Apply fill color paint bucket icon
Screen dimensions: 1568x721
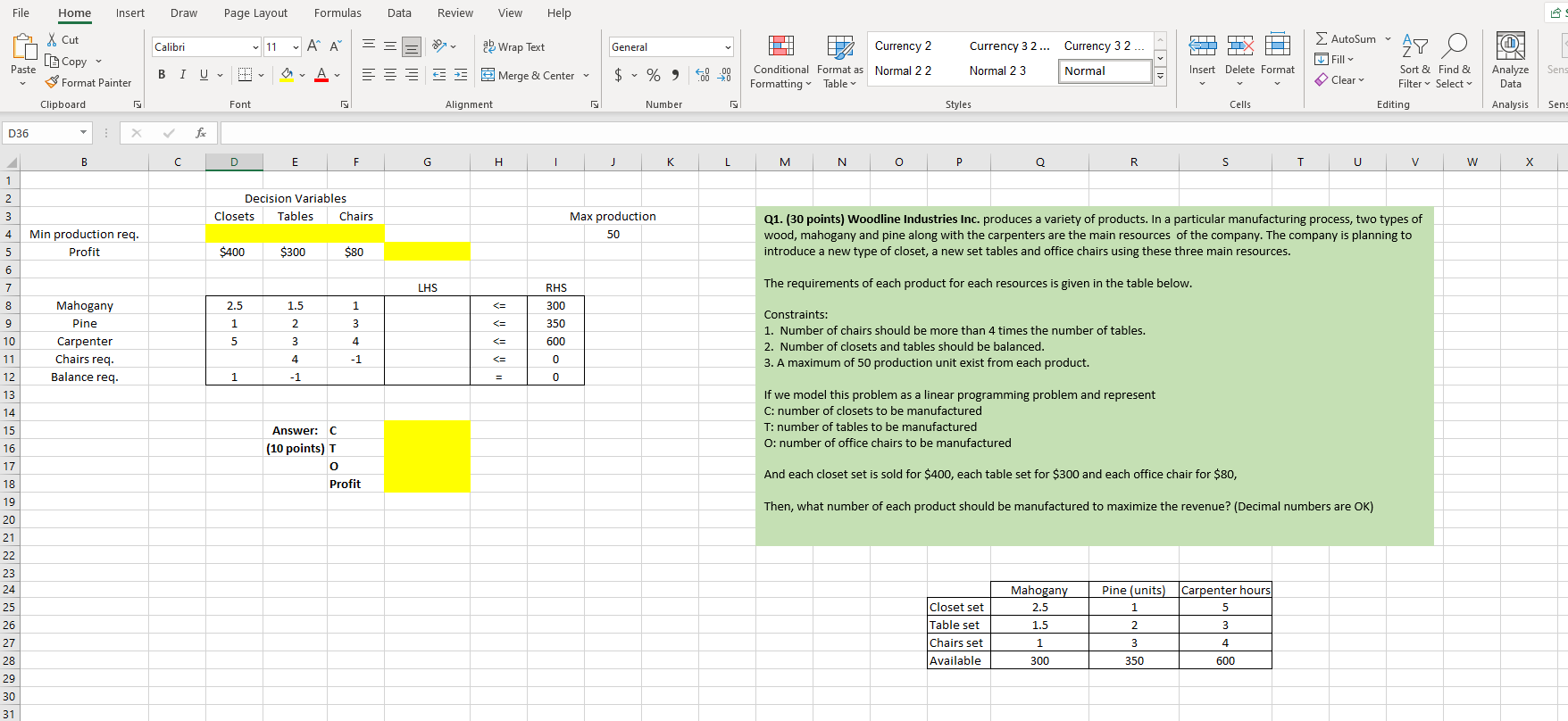tap(287, 75)
